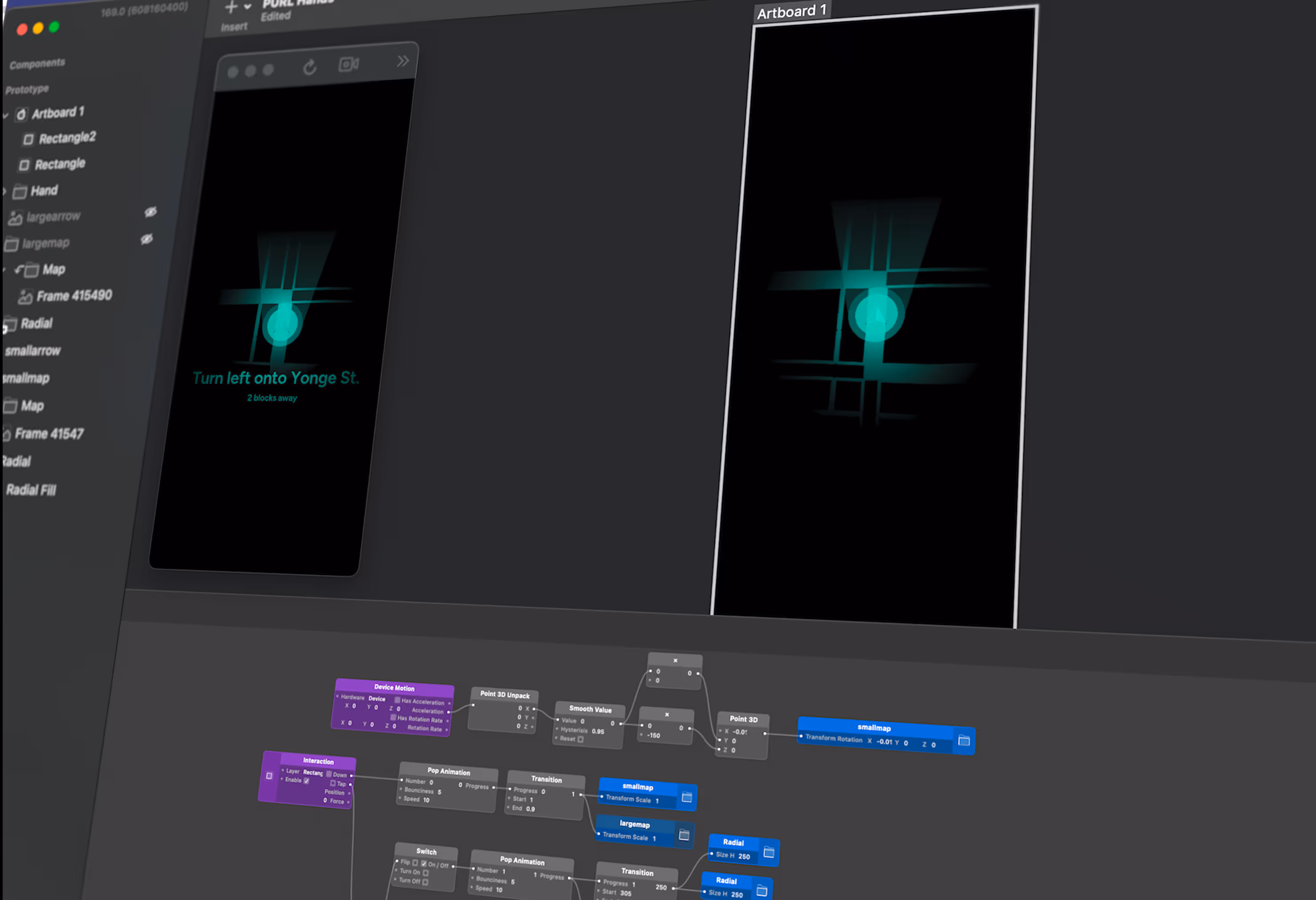This screenshot has width=1316, height=900.
Task: Click the Artboard 1 canvas label
Action: click(x=791, y=11)
